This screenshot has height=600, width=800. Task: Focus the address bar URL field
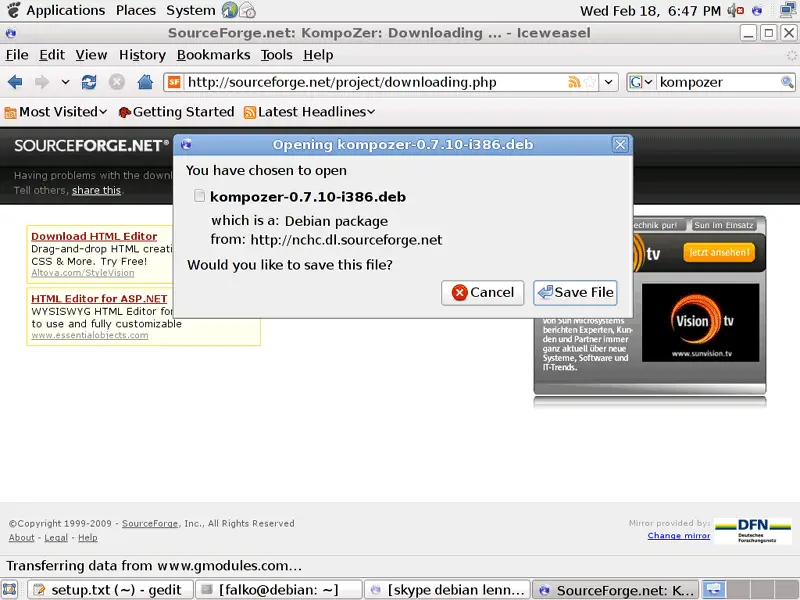375,82
